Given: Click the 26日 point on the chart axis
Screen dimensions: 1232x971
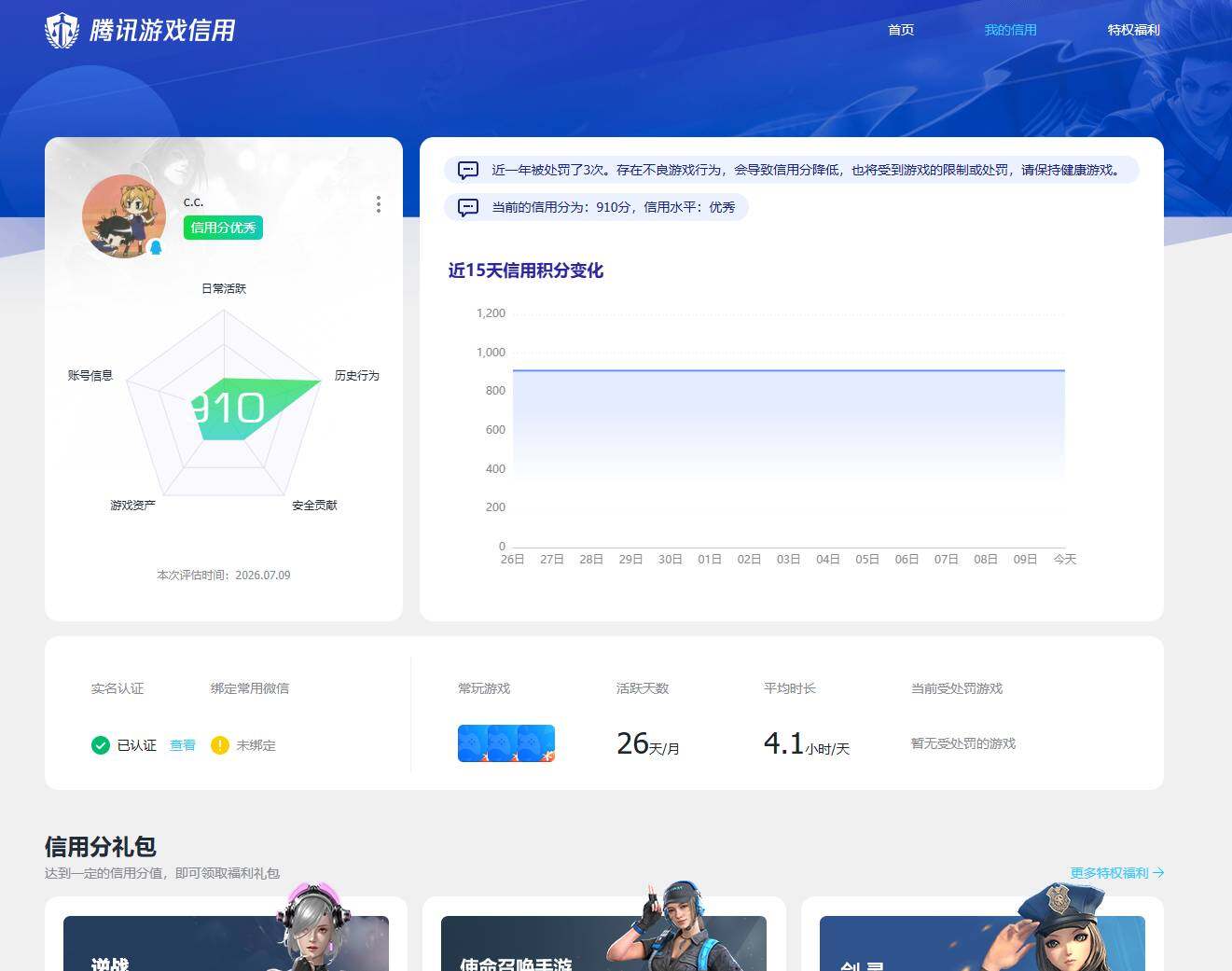Looking at the screenshot, I should [x=512, y=559].
